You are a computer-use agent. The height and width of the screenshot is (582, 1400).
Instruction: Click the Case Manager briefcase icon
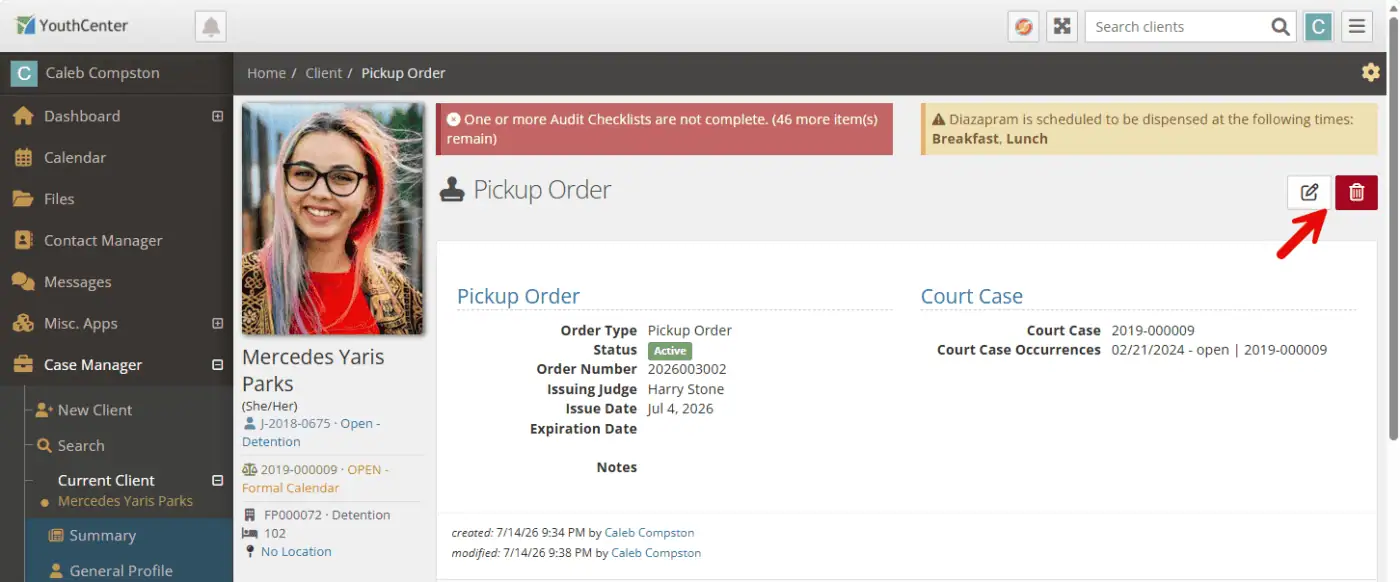pyautogui.click(x=23, y=365)
